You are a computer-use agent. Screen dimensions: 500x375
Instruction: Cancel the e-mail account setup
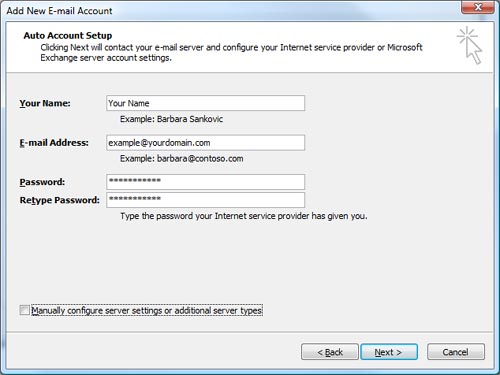click(x=456, y=352)
